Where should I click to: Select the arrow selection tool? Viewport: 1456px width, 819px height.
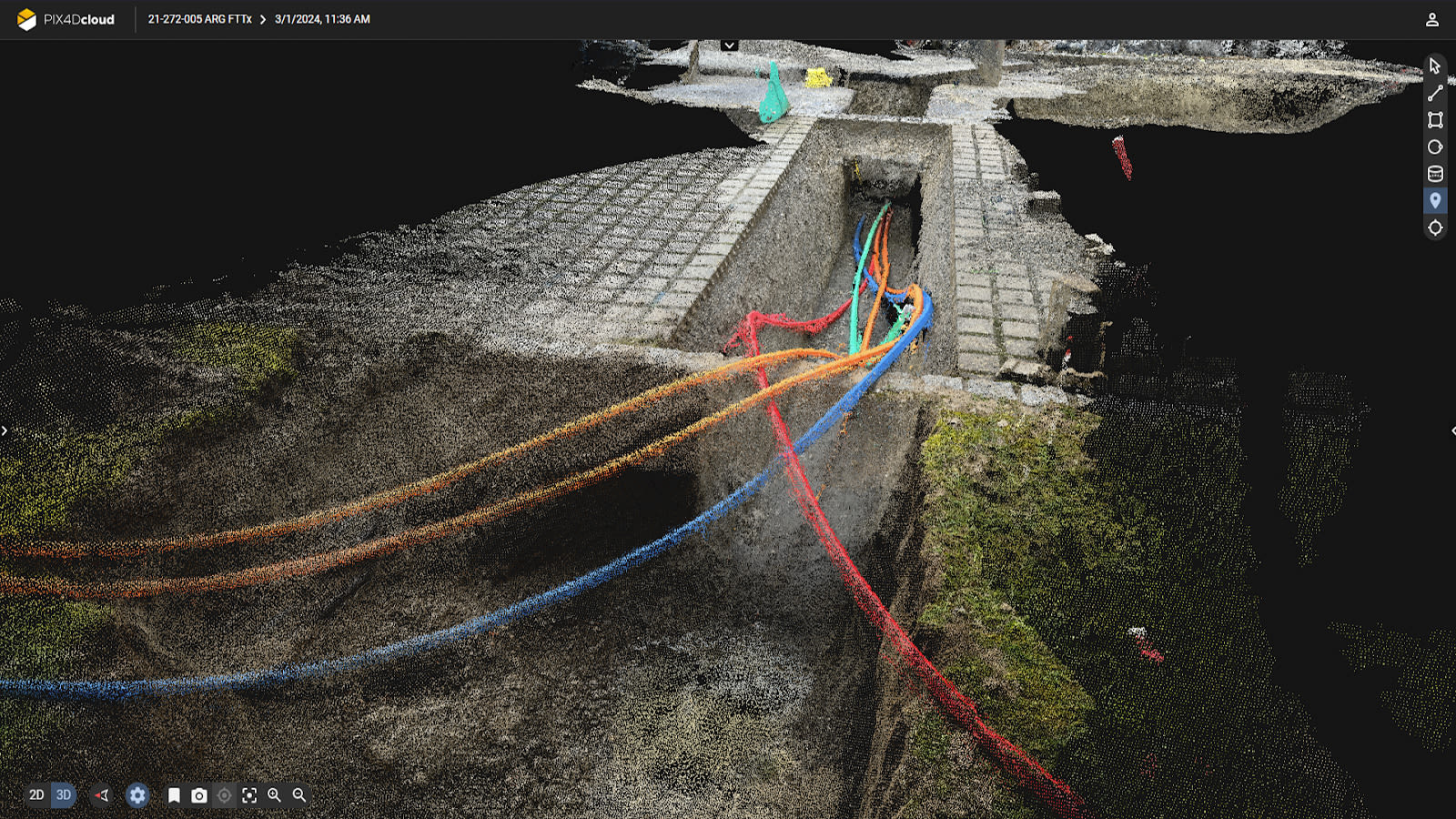point(1435,66)
